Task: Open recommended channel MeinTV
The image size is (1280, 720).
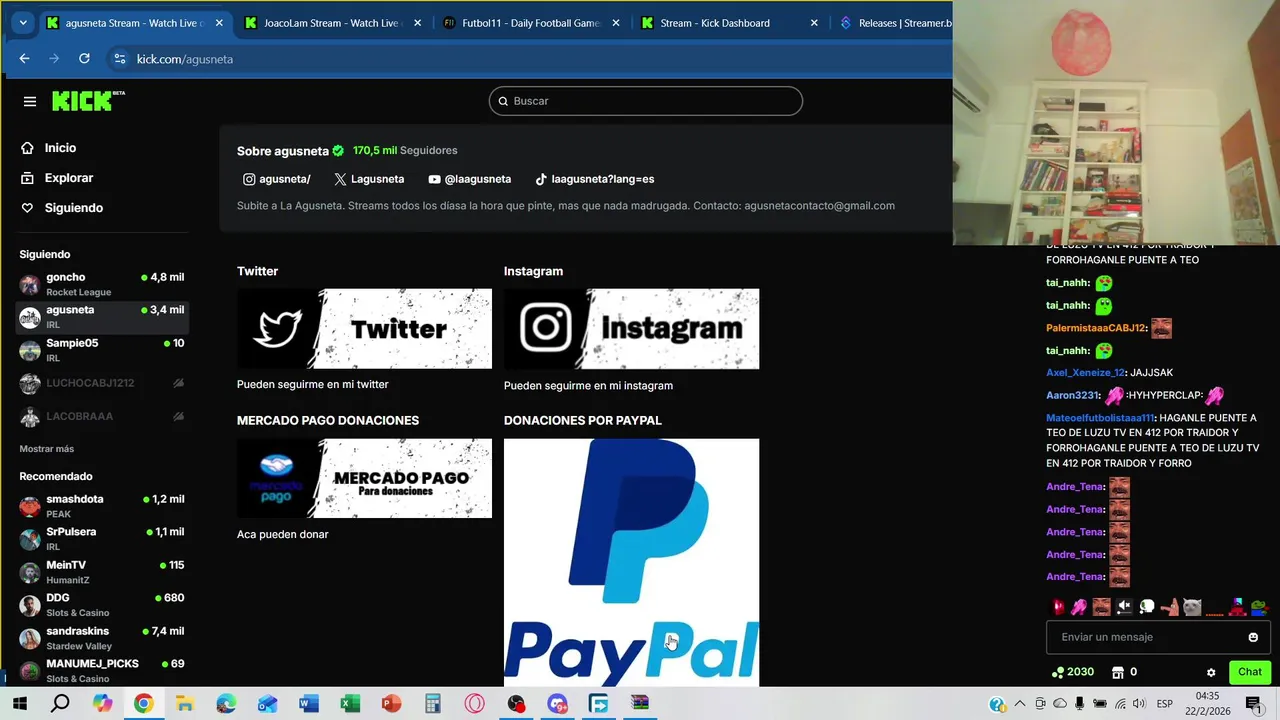Action: coord(101,572)
